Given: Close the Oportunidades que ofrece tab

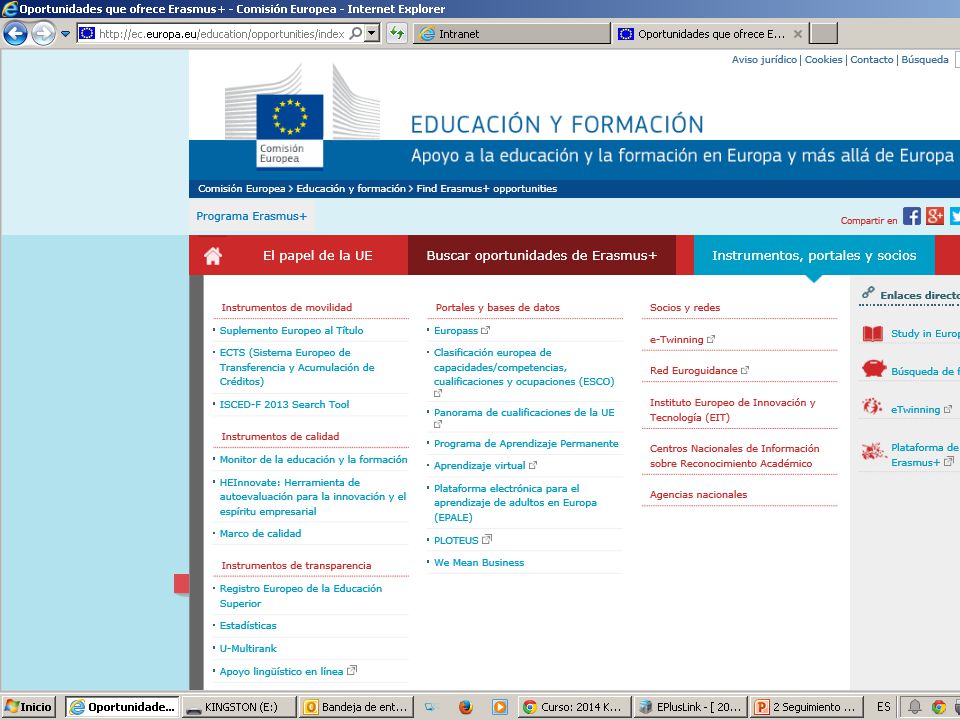Looking at the screenshot, I should pos(797,34).
